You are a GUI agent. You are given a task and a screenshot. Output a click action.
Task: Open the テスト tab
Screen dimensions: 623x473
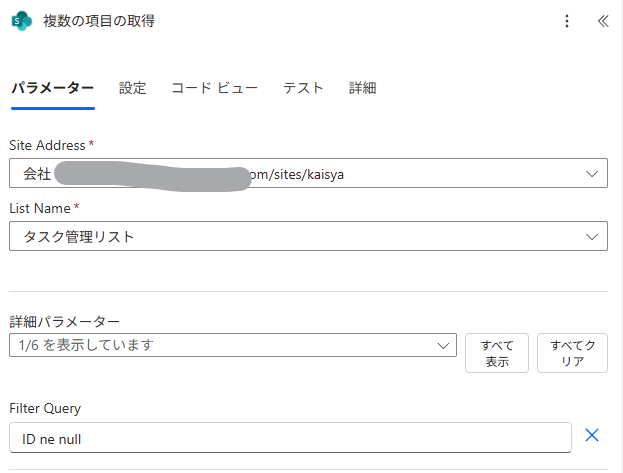point(303,88)
